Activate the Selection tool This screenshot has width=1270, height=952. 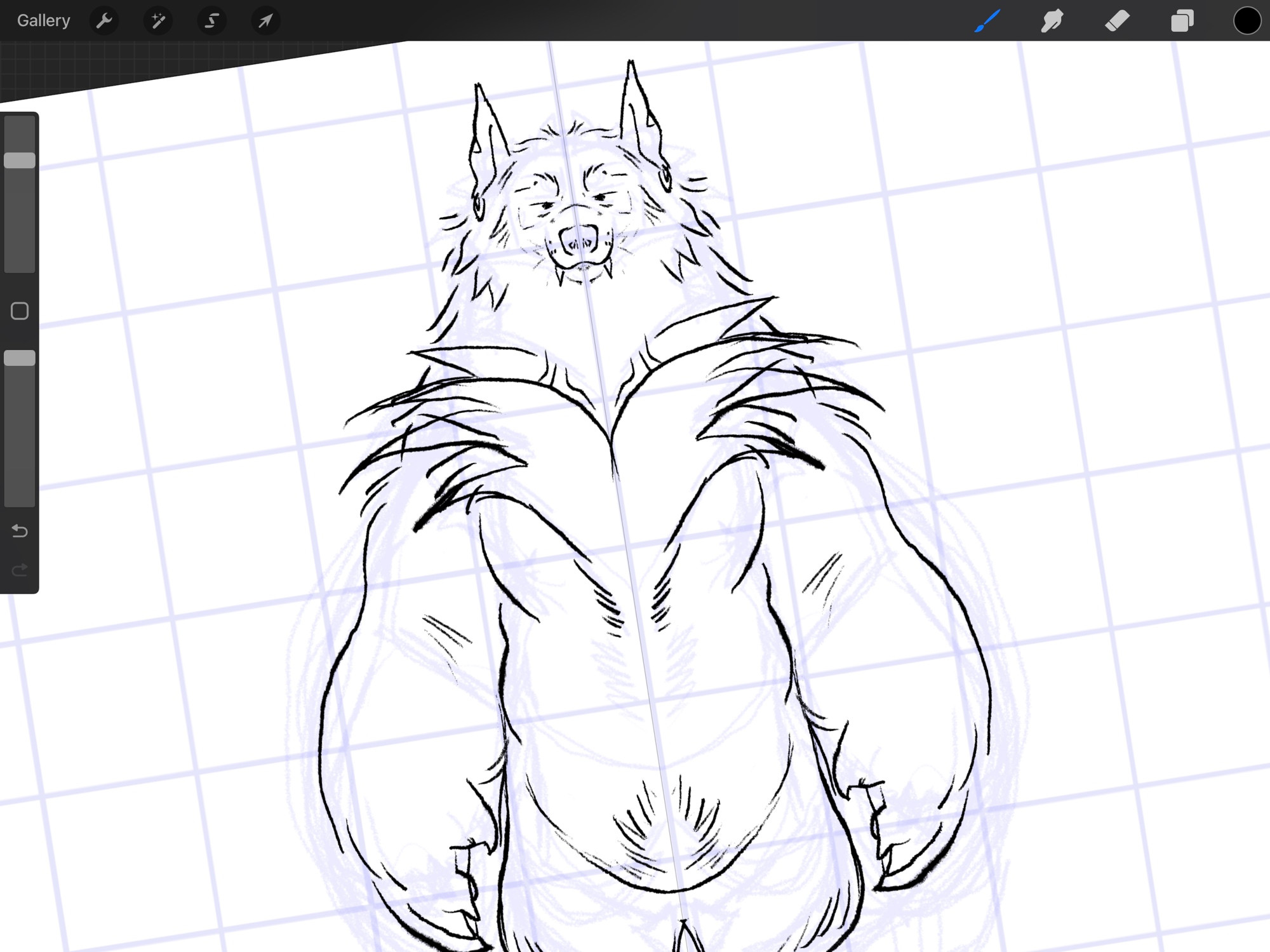click(x=211, y=21)
